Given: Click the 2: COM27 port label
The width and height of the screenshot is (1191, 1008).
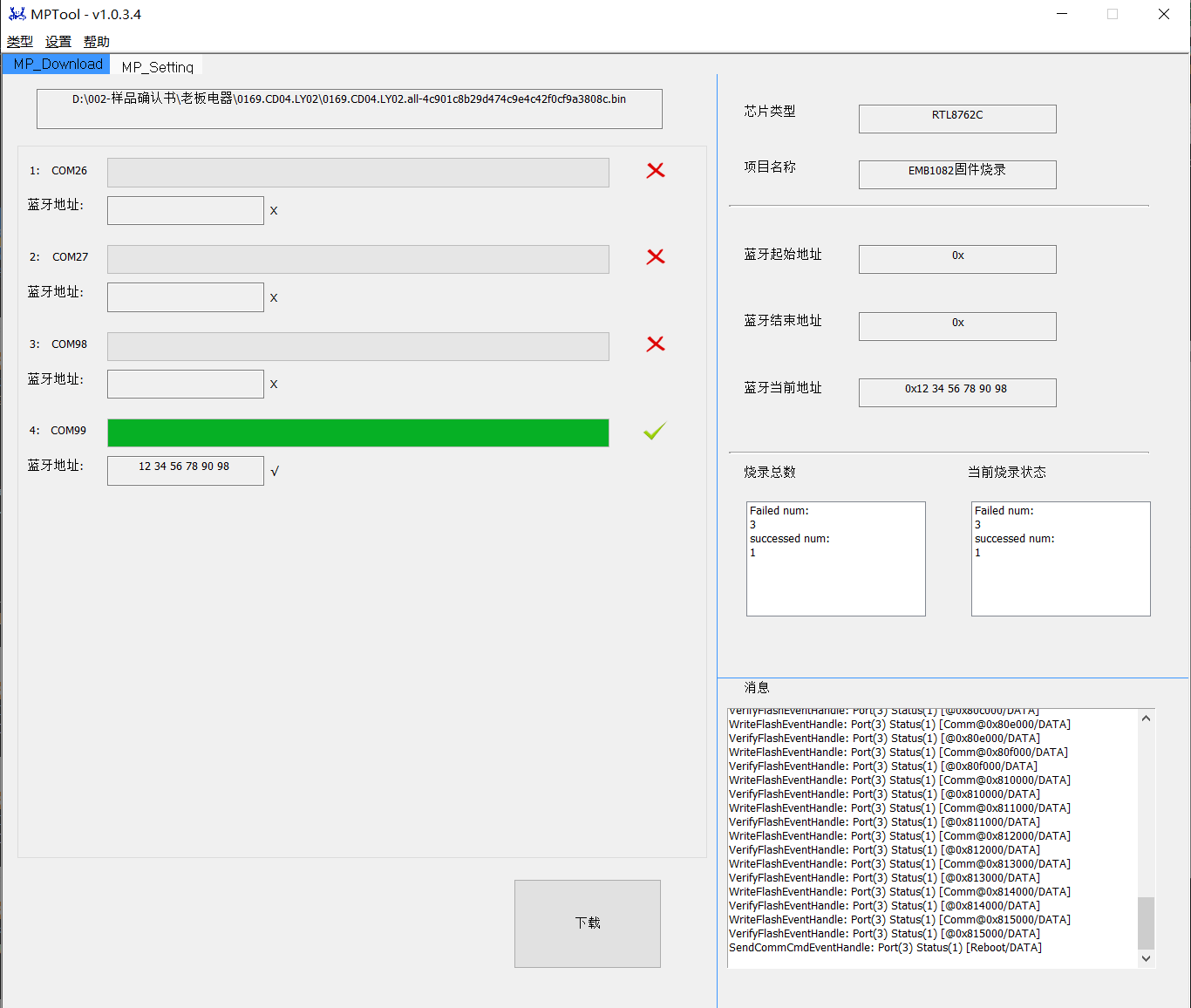Looking at the screenshot, I should tap(58, 257).
